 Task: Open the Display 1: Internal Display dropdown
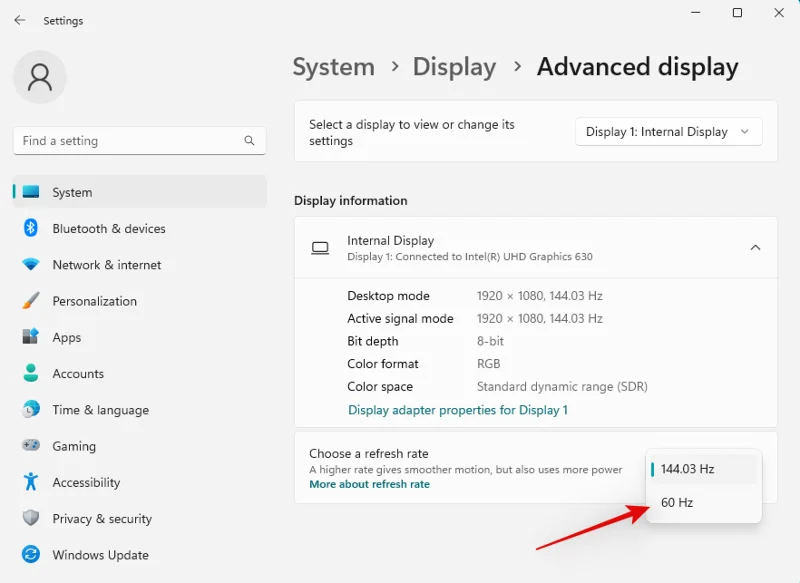point(668,132)
